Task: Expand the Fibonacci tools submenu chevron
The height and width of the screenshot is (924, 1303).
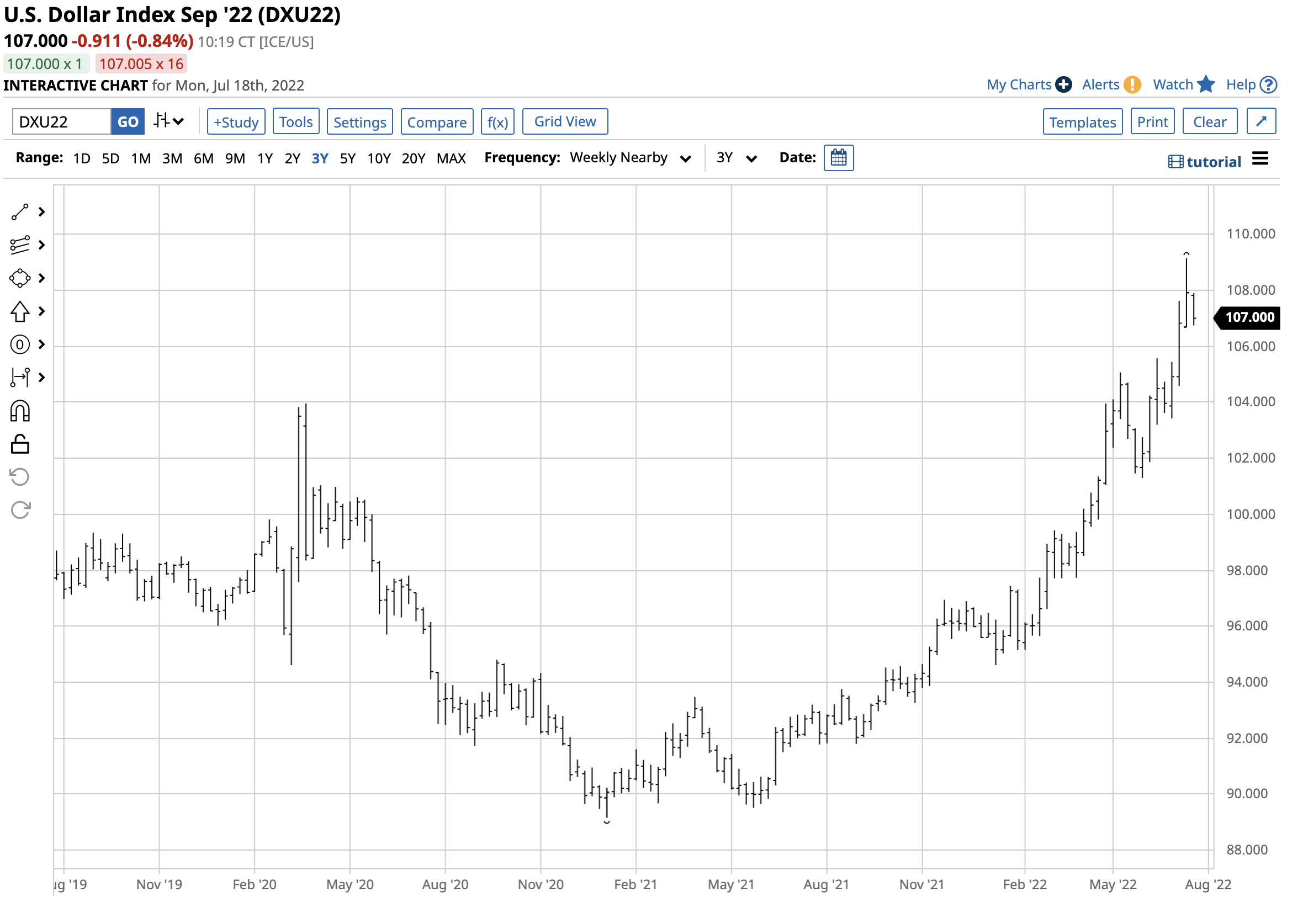Action: 41,245
